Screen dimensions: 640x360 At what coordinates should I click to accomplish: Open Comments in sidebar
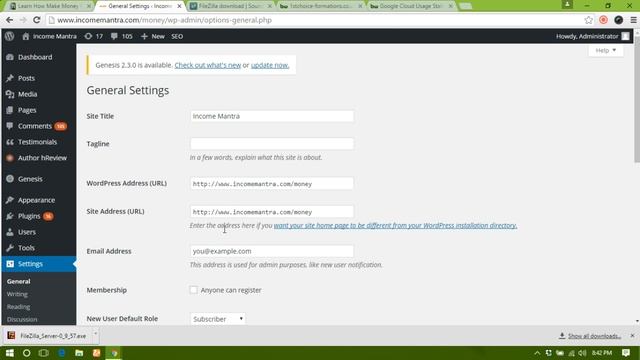pos(35,126)
